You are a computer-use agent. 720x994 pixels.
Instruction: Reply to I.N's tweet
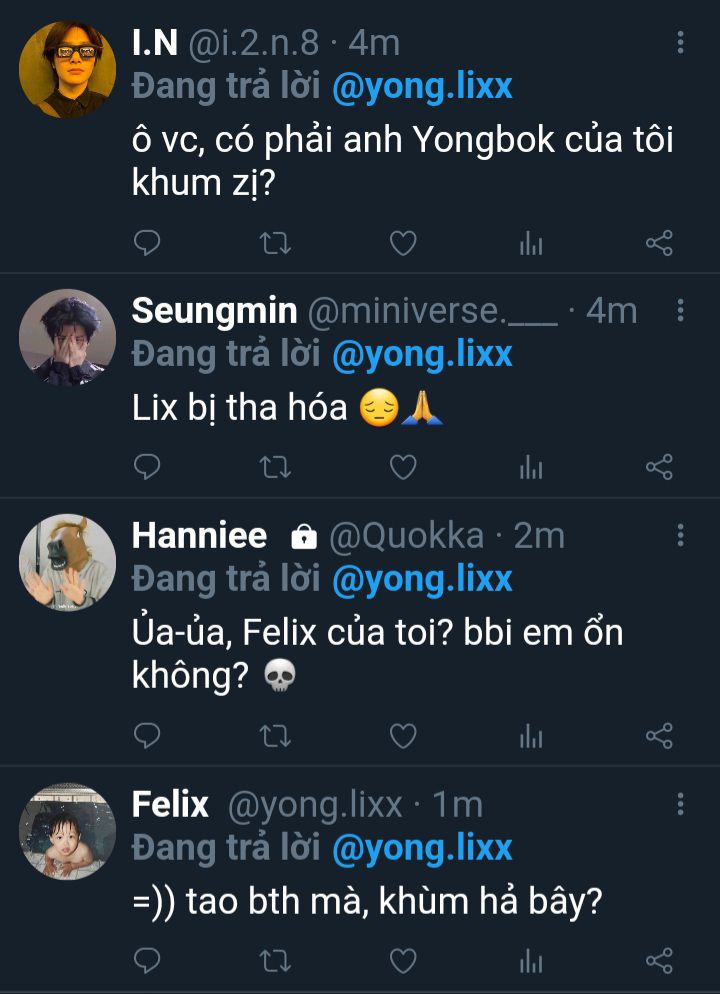[x=147, y=243]
